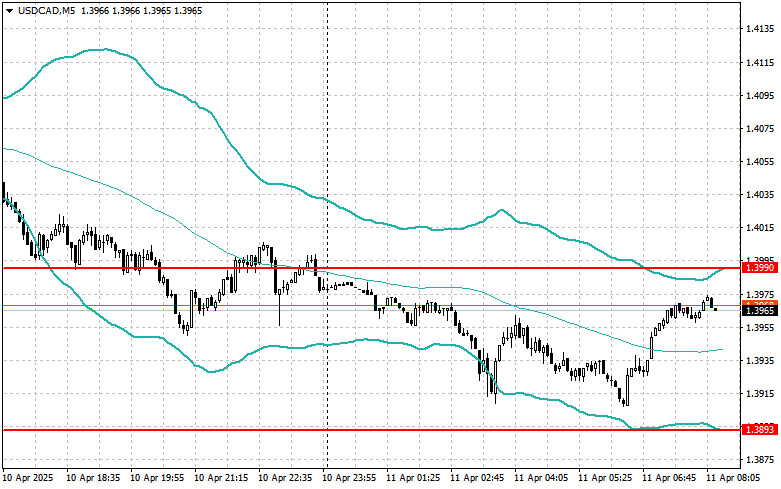Screen dimensions: 781x489
Task: Click the USDCAD,M5 chart title text
Action: click(x=47, y=10)
